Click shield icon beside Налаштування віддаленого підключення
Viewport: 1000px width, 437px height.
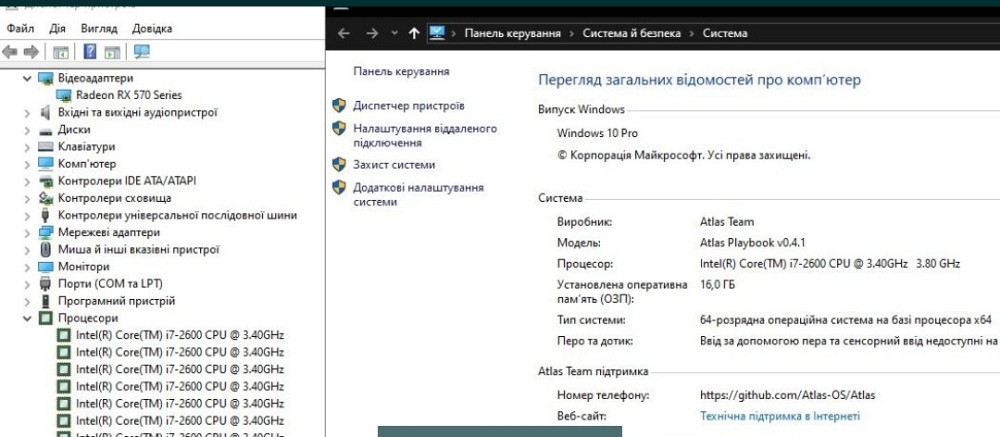coord(339,128)
